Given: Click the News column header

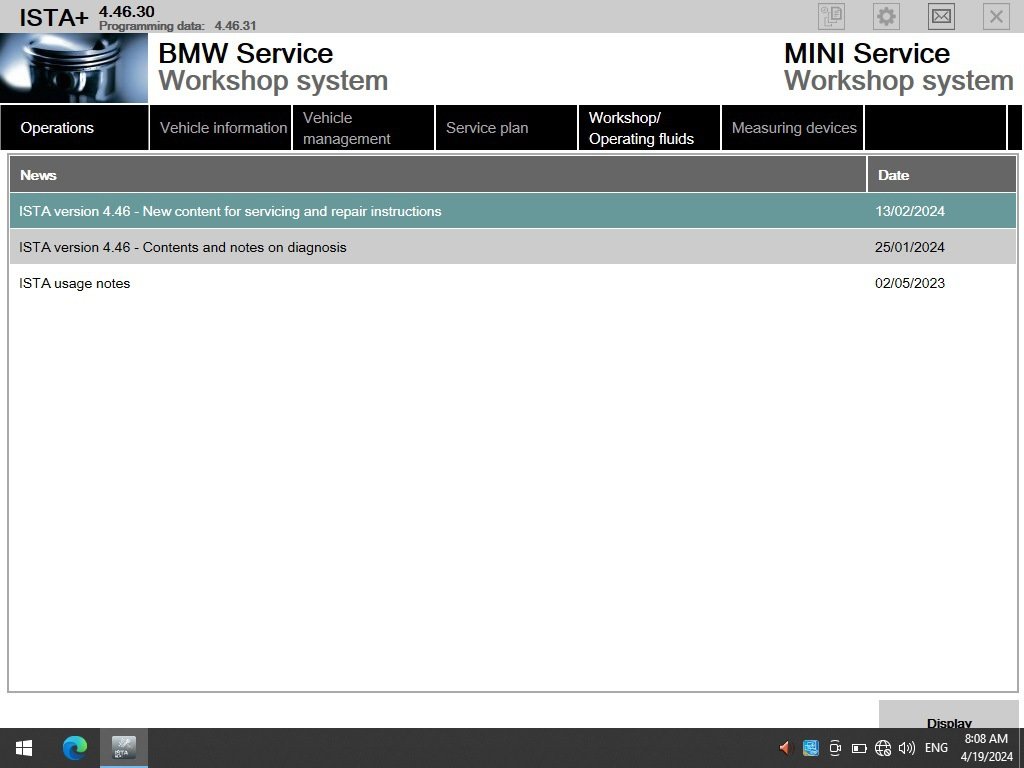Looking at the screenshot, I should (438, 174).
